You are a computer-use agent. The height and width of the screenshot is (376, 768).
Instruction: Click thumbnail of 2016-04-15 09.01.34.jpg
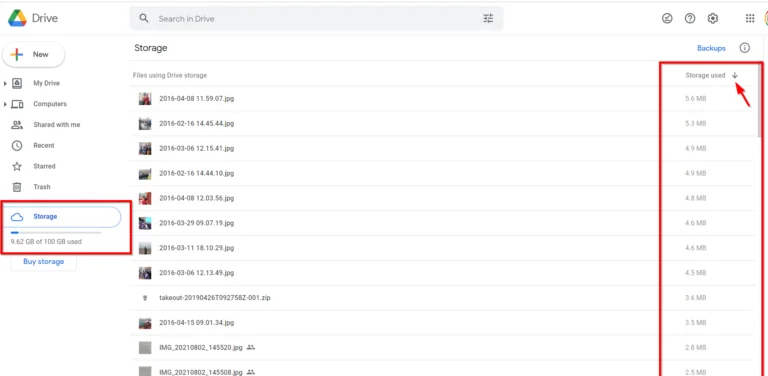145,323
